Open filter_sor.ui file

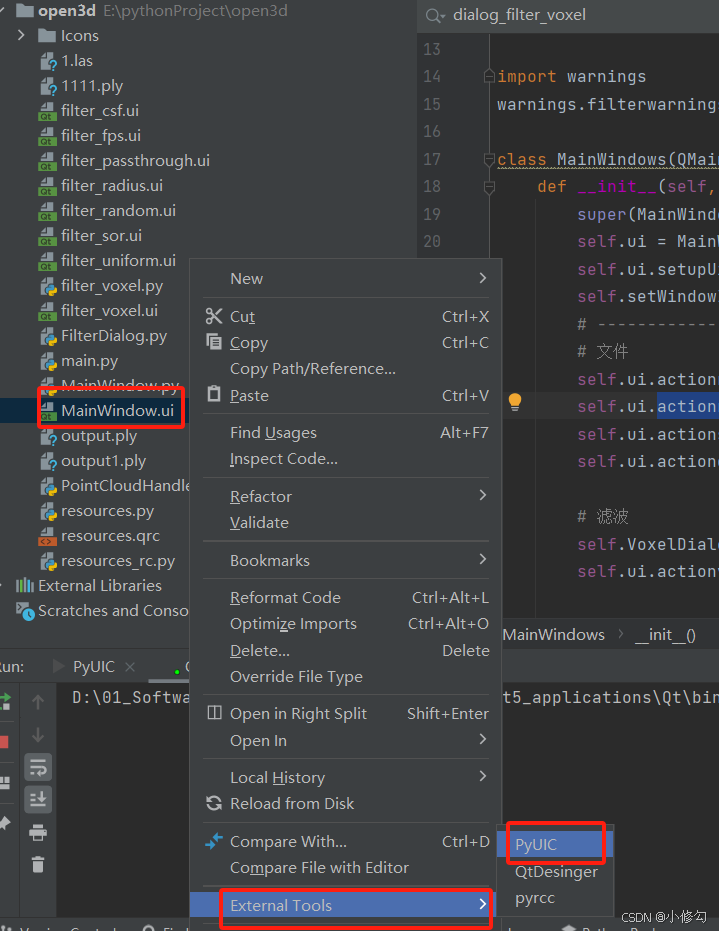[x=90, y=236]
